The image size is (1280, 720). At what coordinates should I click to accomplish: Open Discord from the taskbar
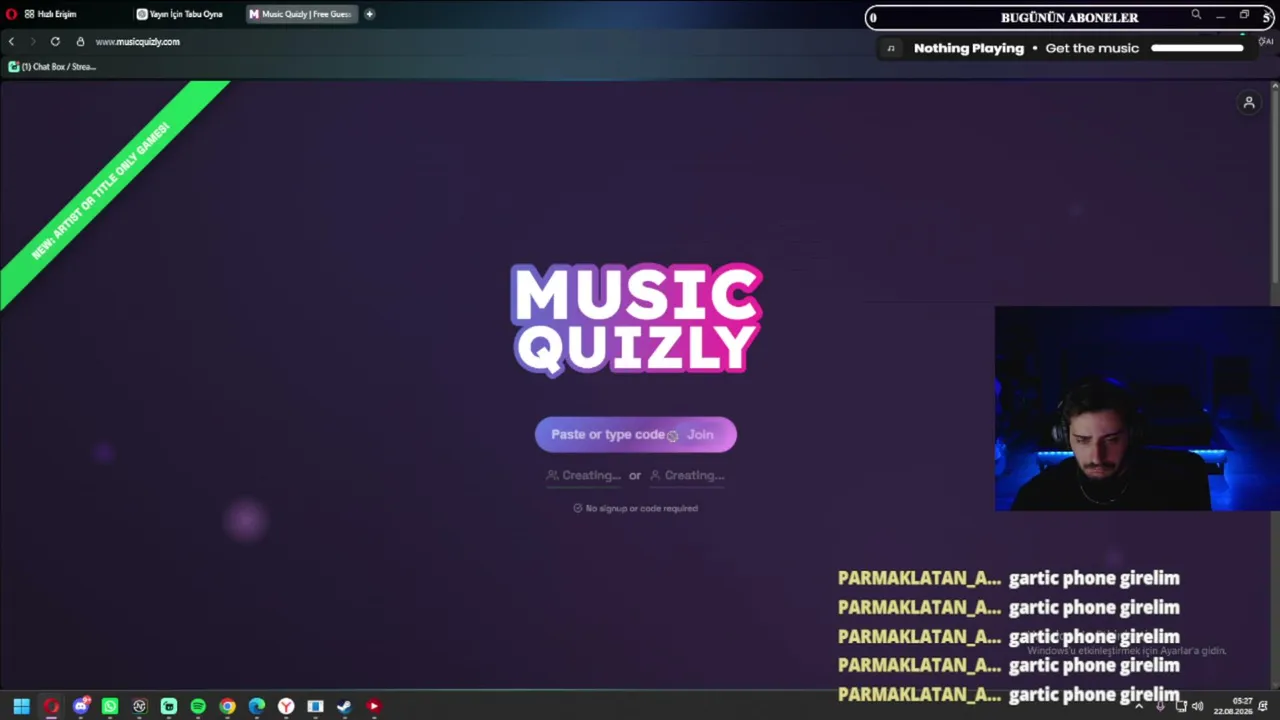pos(81,706)
